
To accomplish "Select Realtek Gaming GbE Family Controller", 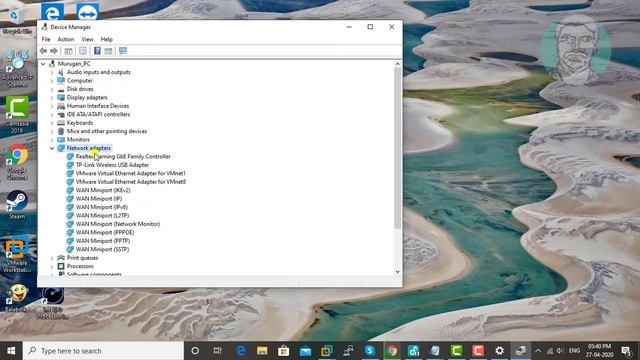I will (123, 156).
